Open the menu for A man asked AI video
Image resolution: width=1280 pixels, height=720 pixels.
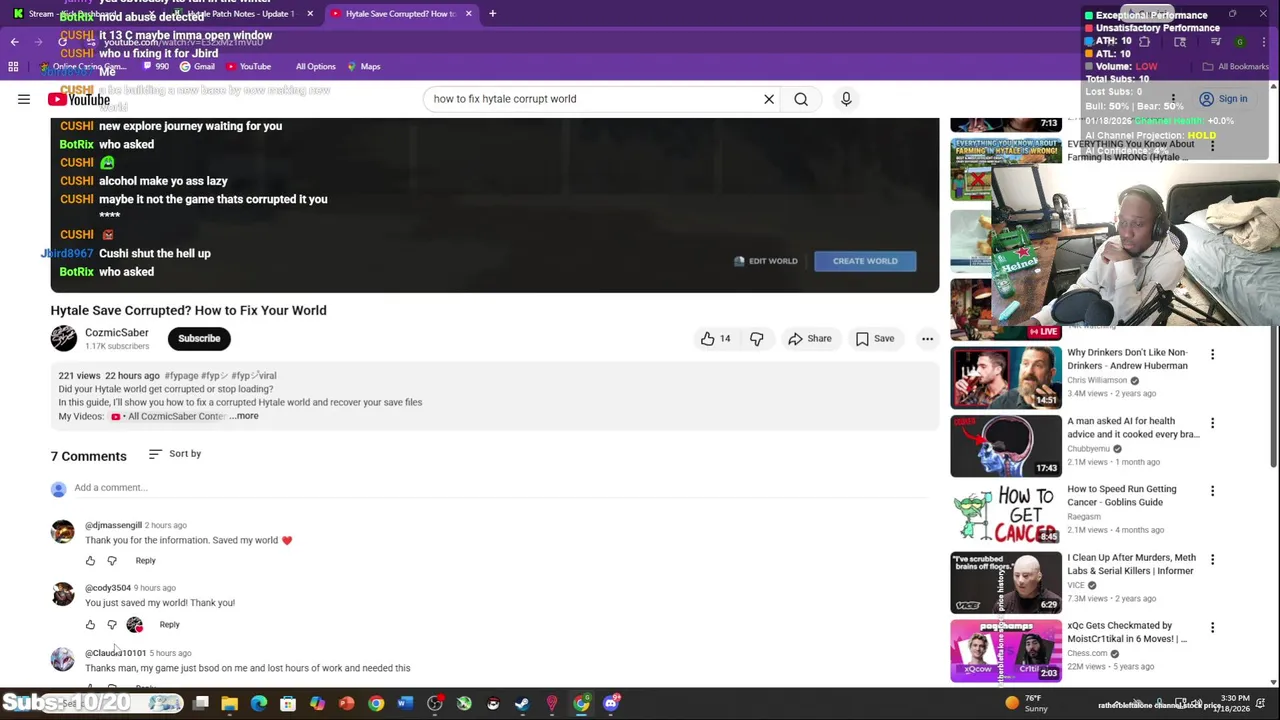tap(1212, 423)
